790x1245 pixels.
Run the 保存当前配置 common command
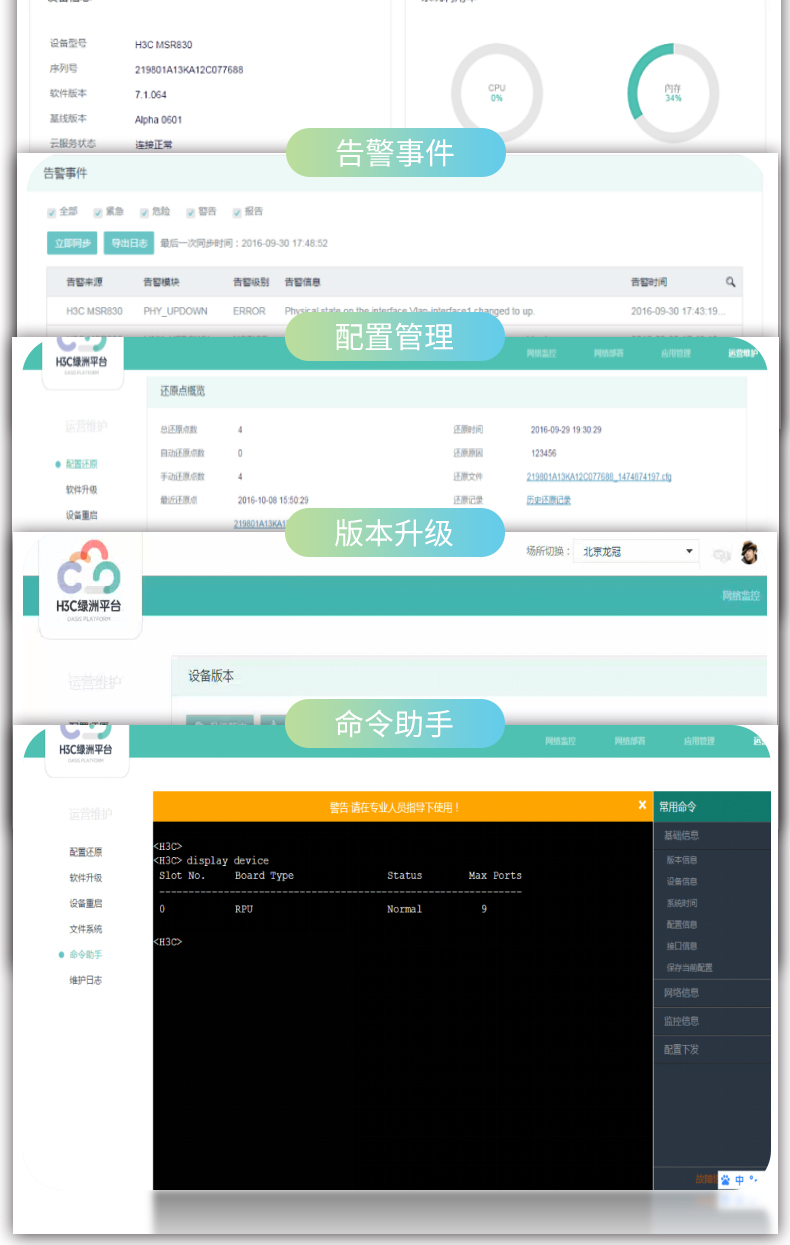(690, 968)
